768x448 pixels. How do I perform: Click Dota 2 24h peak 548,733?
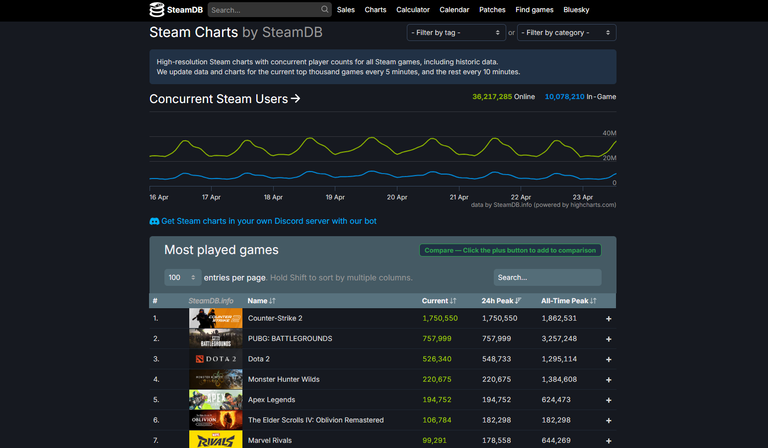pyautogui.click(x=496, y=359)
